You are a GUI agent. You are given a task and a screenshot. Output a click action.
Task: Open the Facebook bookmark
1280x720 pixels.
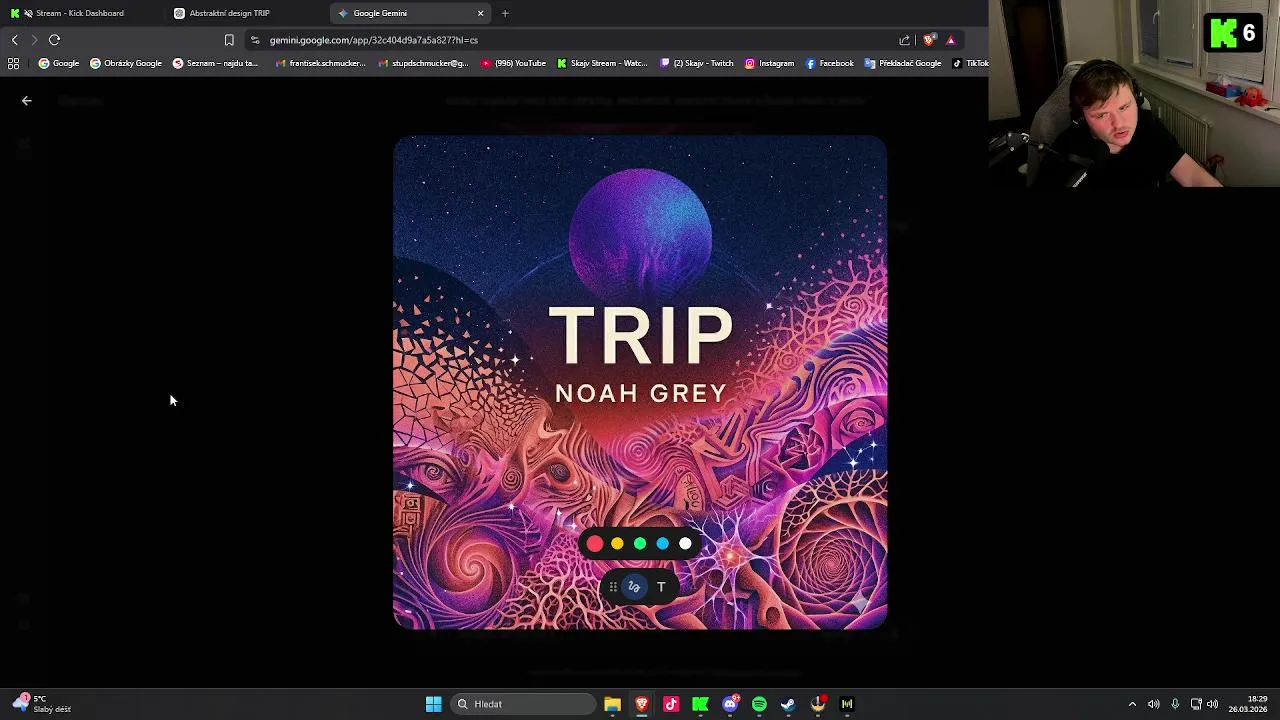click(x=830, y=63)
